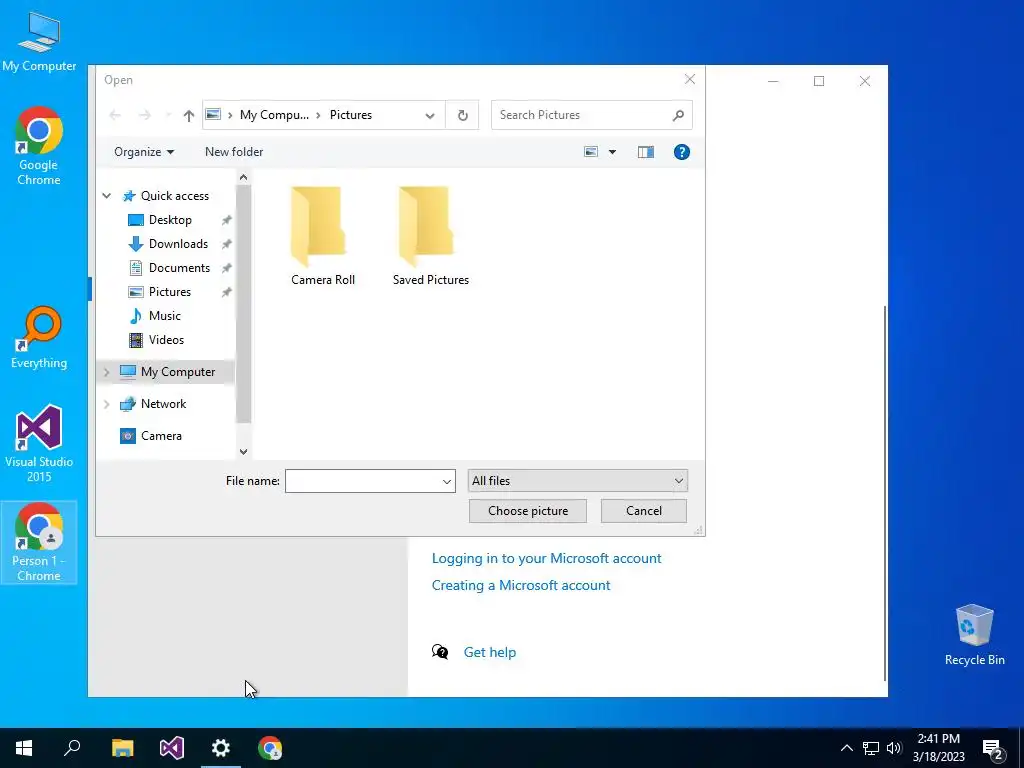This screenshot has height=768, width=1024.
Task: Open File Explorer from taskbar
Action: (122, 748)
